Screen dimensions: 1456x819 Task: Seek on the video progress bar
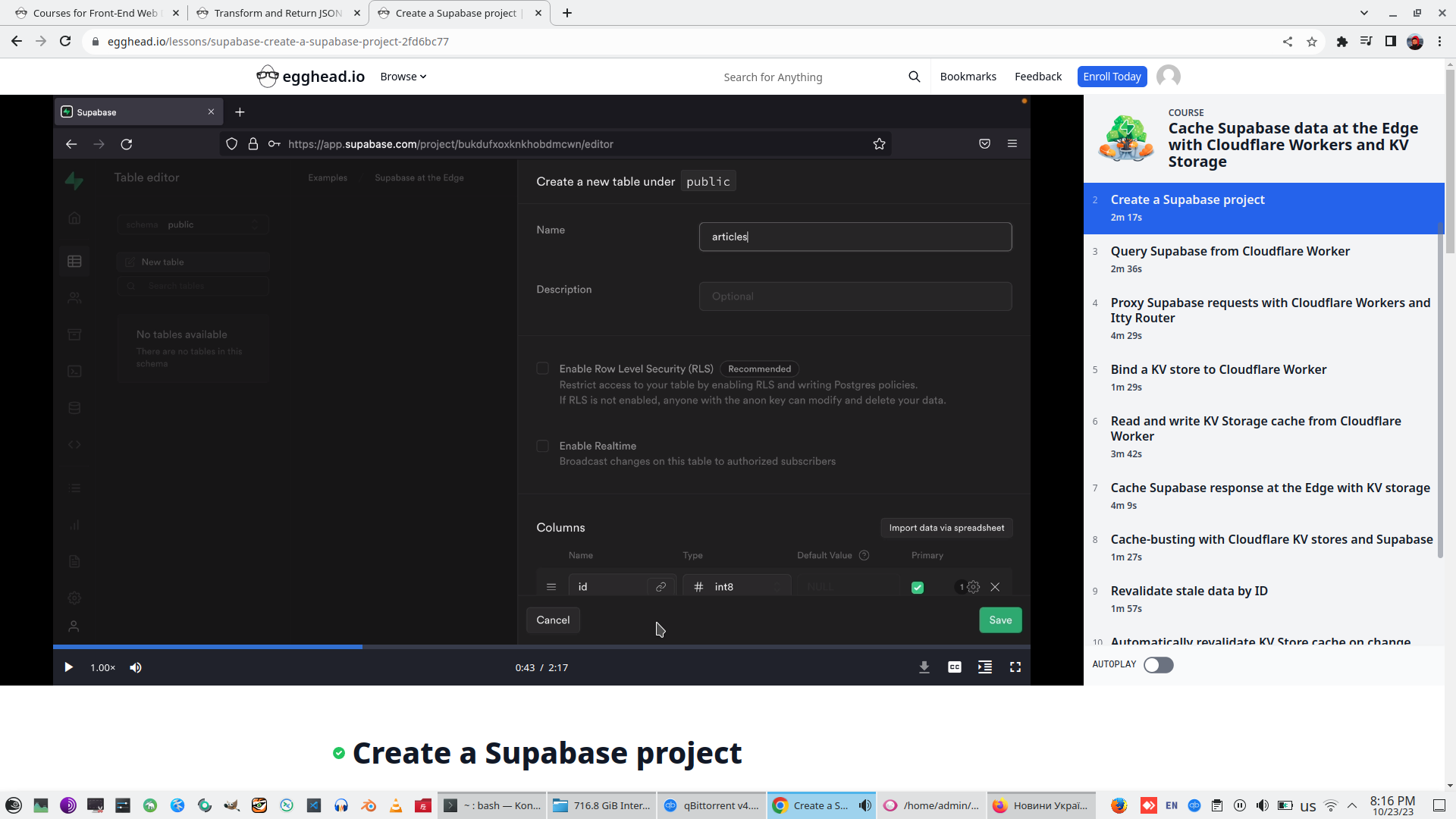point(607,647)
